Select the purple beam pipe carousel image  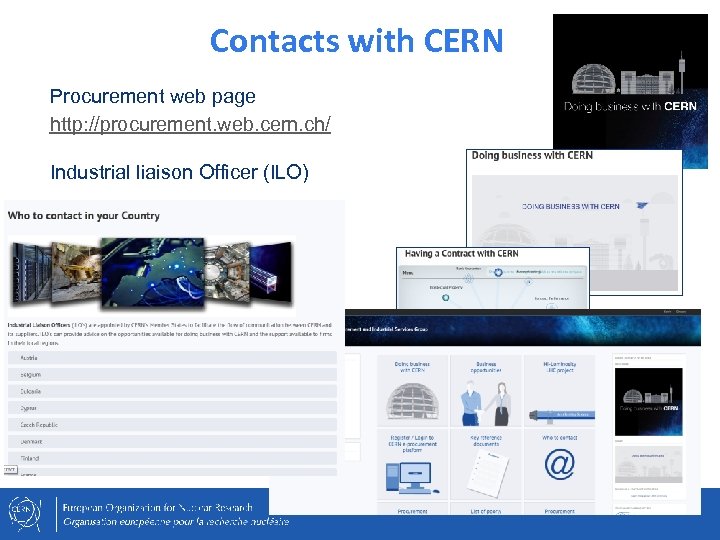pos(271,272)
